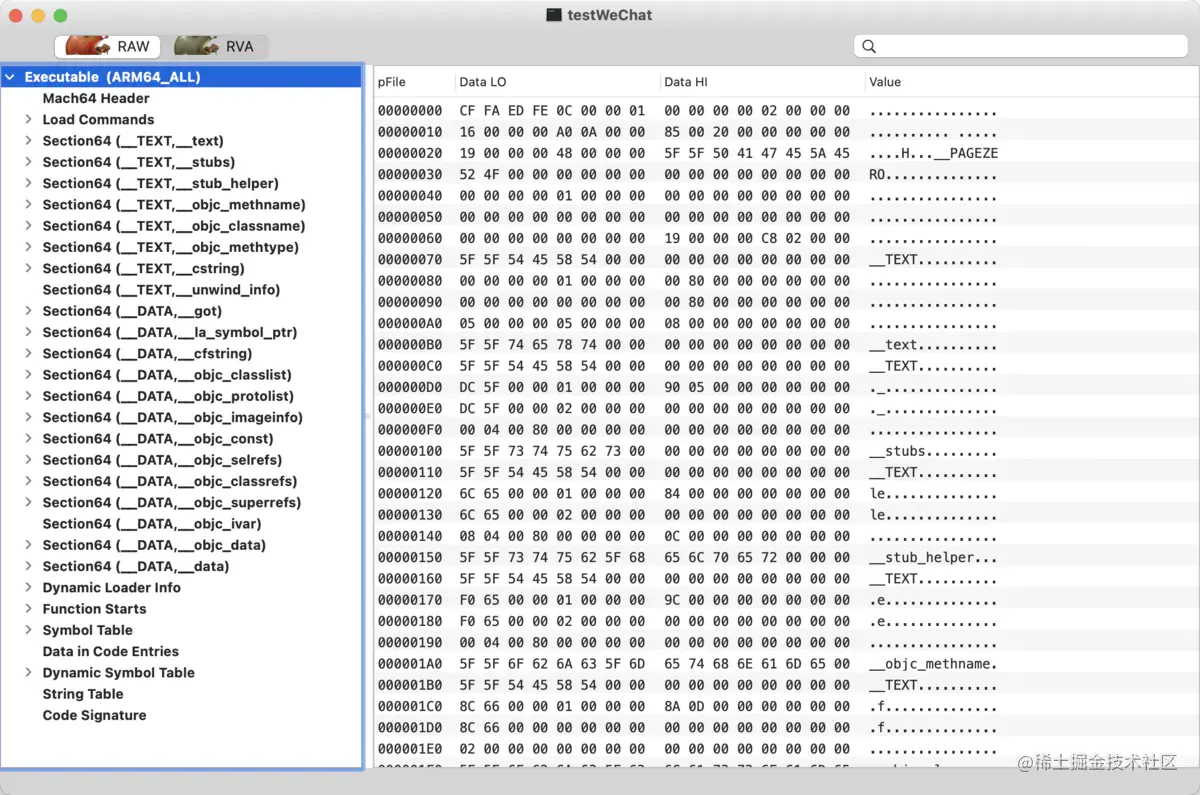
Task: Expand Section64 (__DATA,__got) node
Action: click(x=28, y=311)
